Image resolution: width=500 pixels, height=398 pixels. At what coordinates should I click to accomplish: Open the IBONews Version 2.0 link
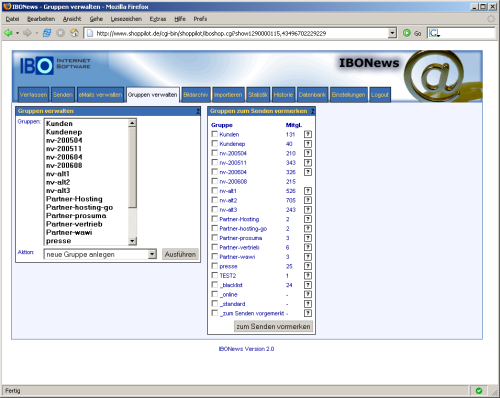(x=246, y=349)
